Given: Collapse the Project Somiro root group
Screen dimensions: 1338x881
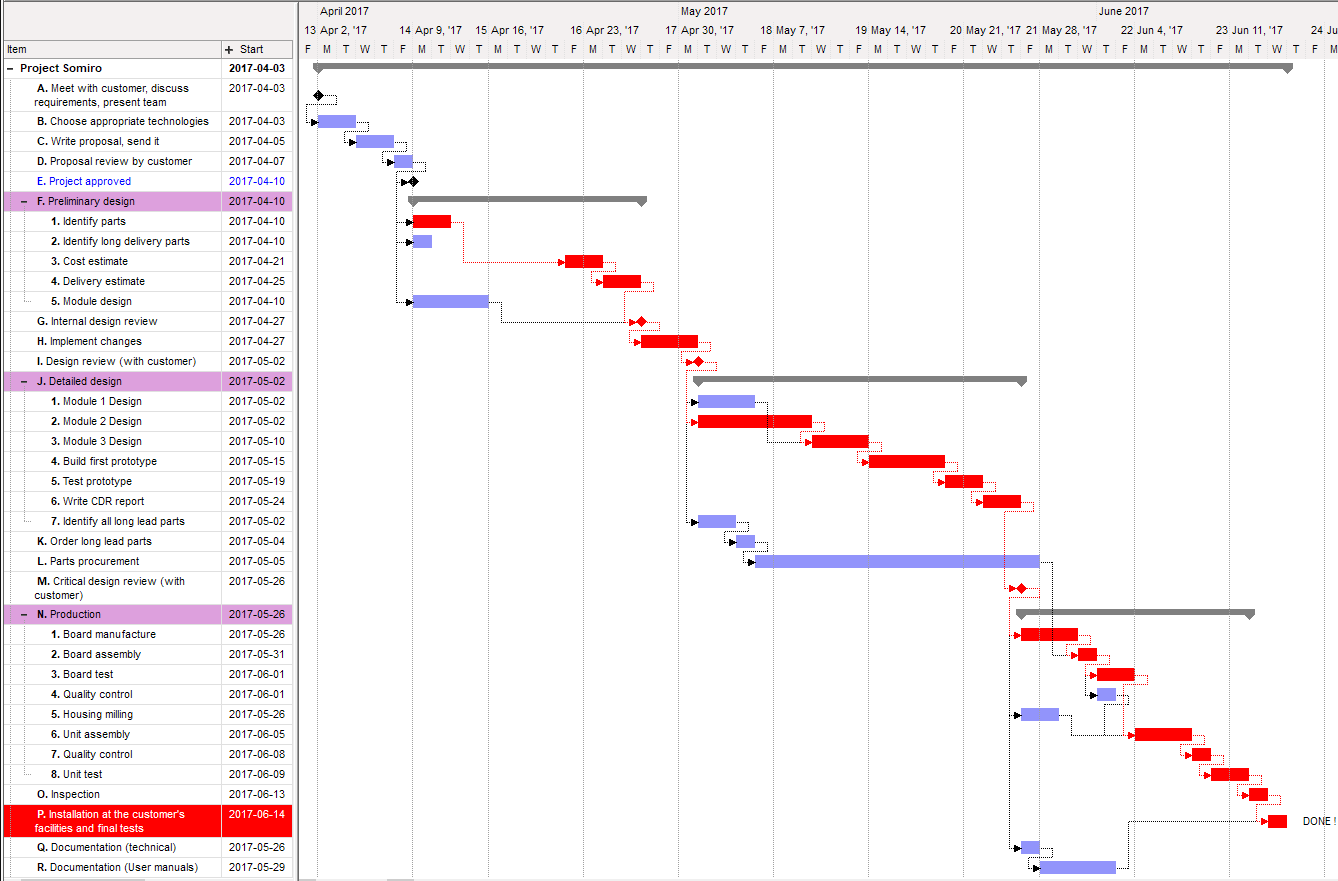Looking at the screenshot, I should point(10,69).
